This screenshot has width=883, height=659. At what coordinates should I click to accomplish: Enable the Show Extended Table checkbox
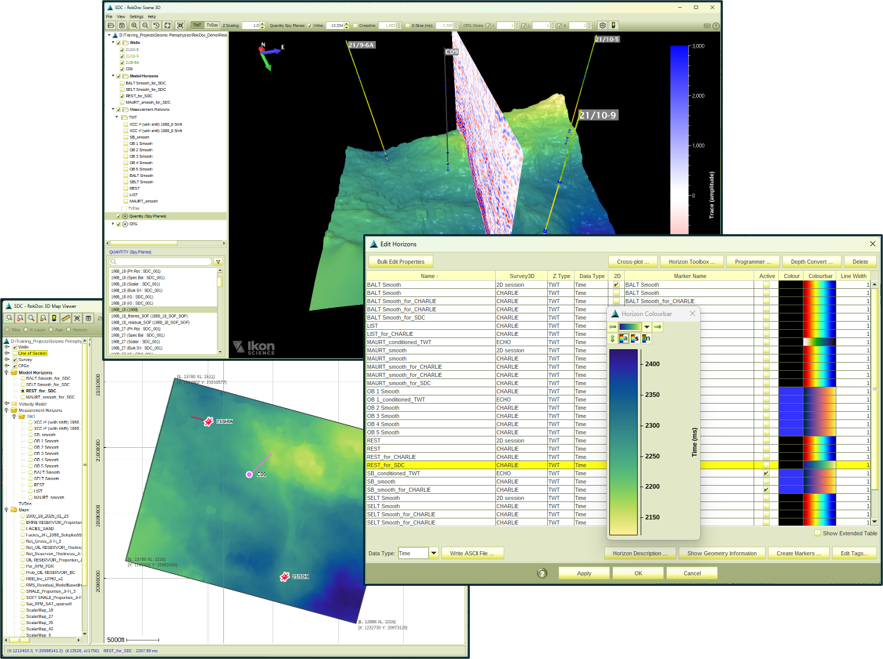click(x=817, y=533)
